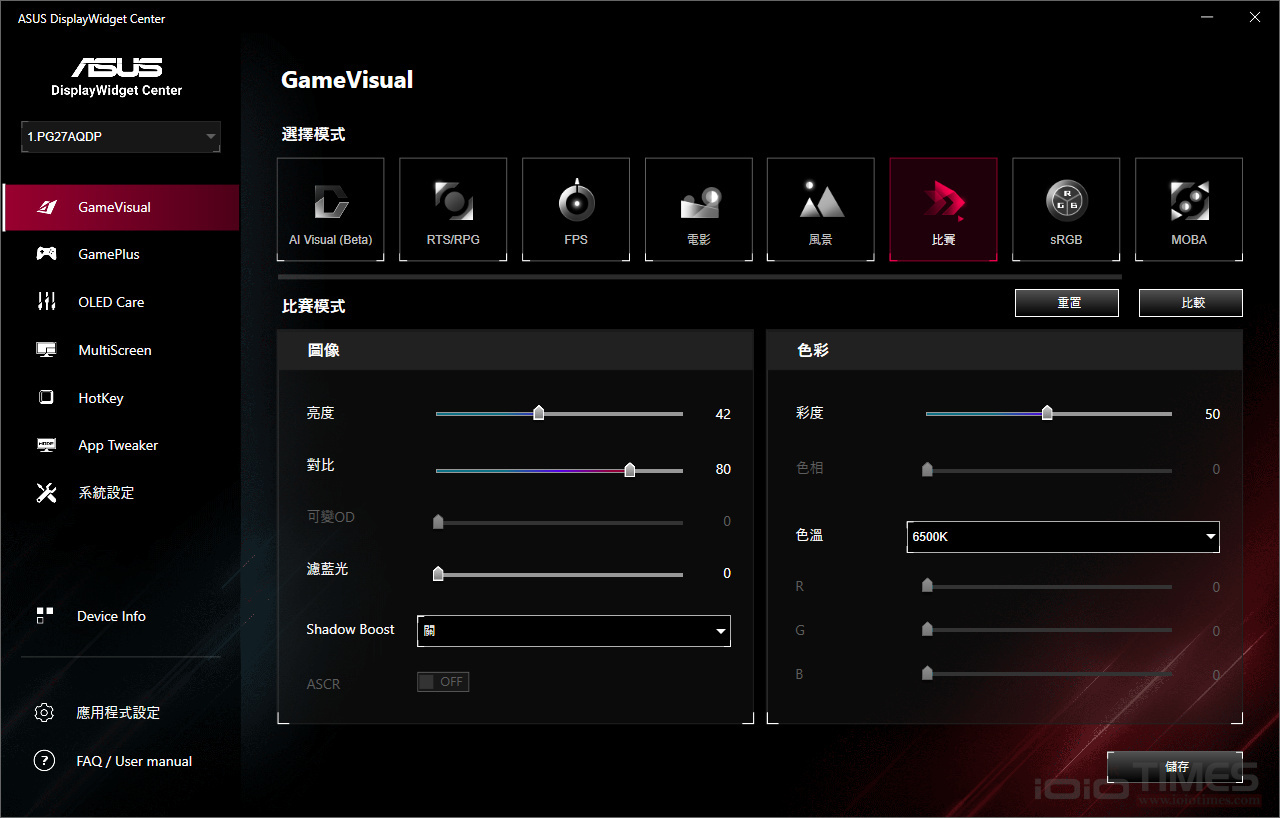Select the MOBA mode tile
This screenshot has height=818, width=1280.
[1189, 209]
